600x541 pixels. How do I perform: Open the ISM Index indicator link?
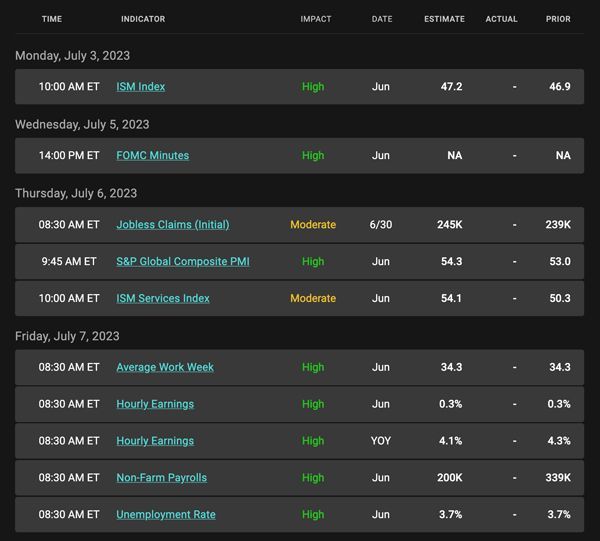coord(140,87)
